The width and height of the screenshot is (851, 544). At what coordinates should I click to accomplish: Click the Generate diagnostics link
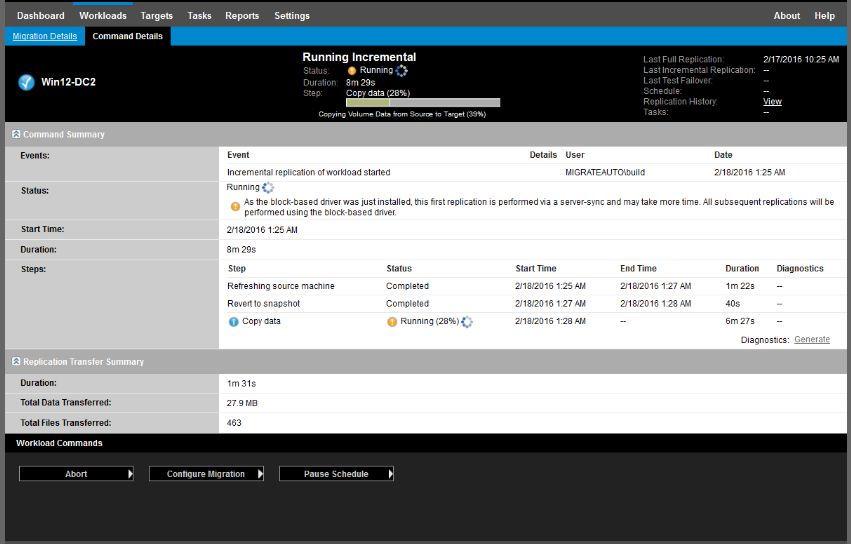811,340
